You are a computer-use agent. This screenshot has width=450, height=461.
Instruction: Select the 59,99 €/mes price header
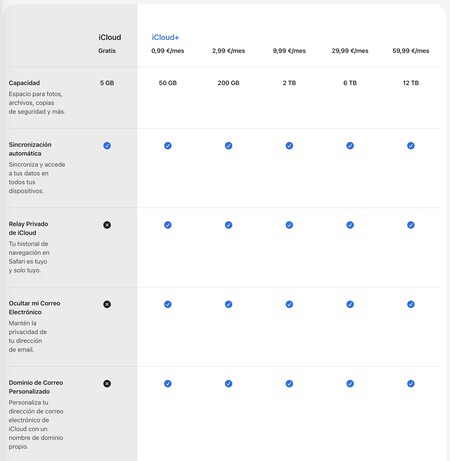tap(411, 51)
